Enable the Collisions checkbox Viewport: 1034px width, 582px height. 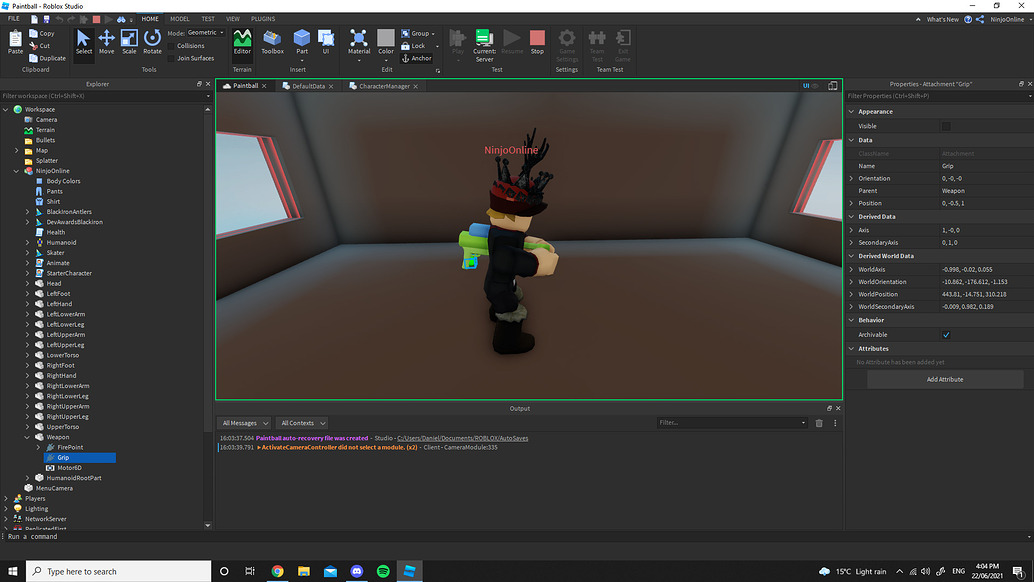tap(171, 46)
